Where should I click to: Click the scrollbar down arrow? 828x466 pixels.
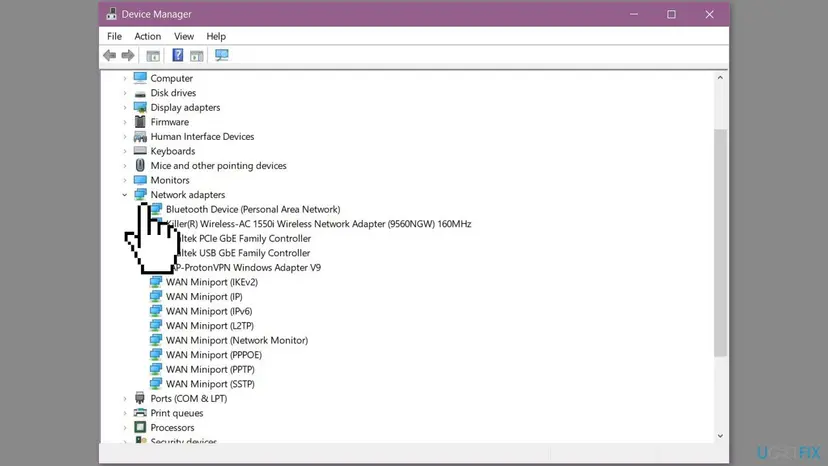[720, 436]
